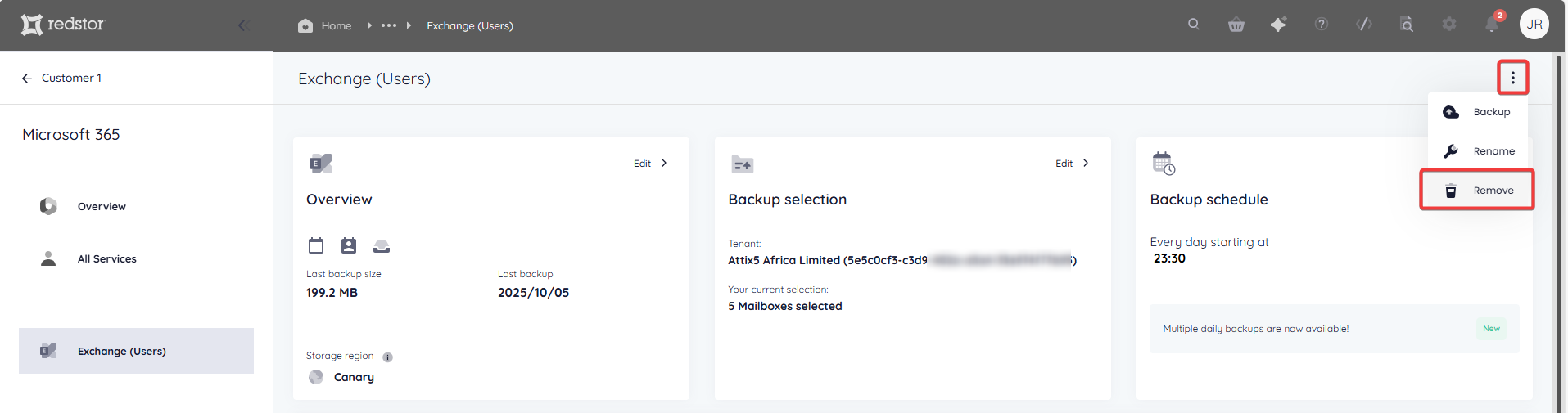The height and width of the screenshot is (413, 1568).
Task: Click Exchange (Users) breadcrumb
Action: (470, 25)
